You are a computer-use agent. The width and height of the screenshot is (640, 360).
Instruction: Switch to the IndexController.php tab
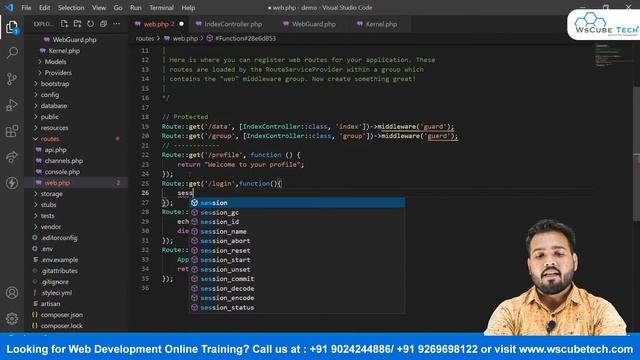(233, 24)
